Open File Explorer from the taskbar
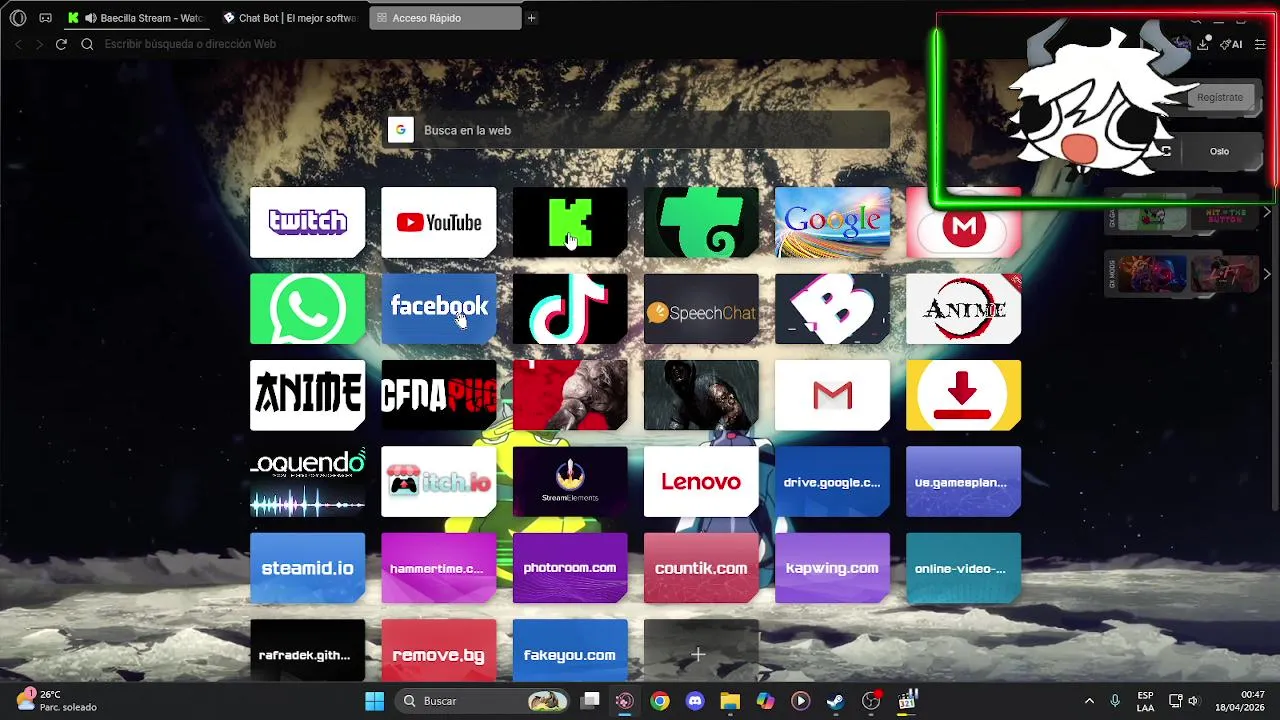 pos(730,701)
